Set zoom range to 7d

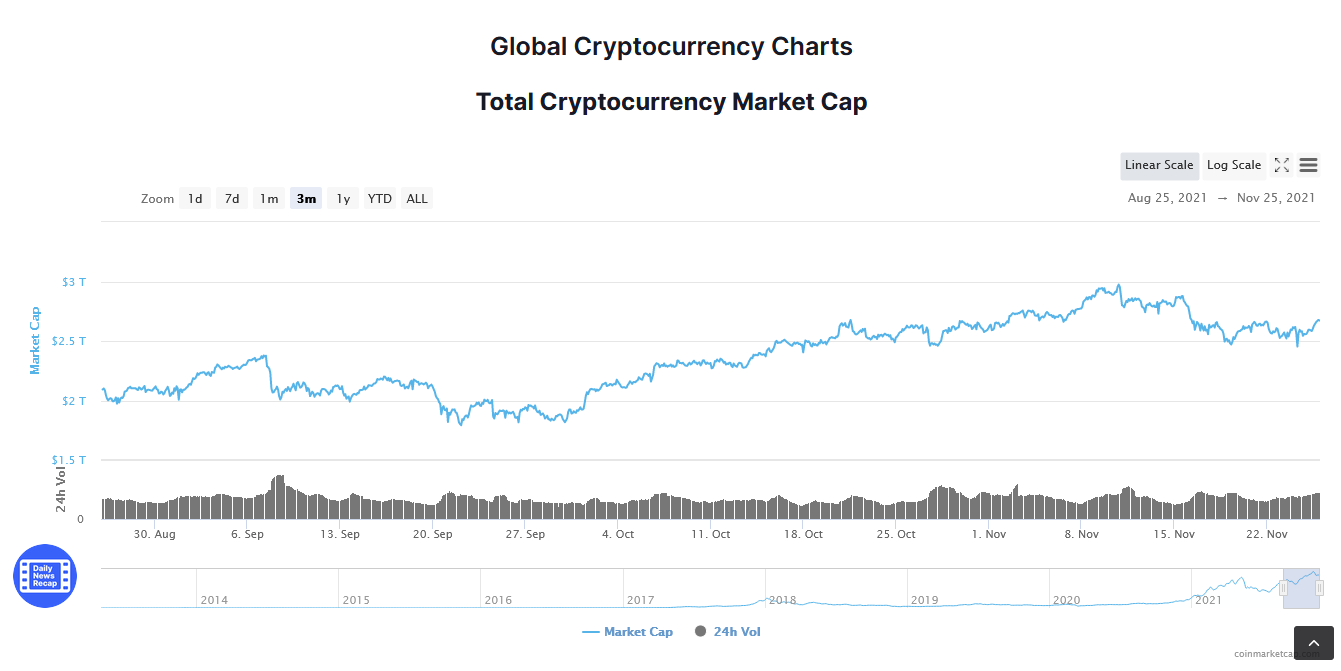[x=232, y=199]
